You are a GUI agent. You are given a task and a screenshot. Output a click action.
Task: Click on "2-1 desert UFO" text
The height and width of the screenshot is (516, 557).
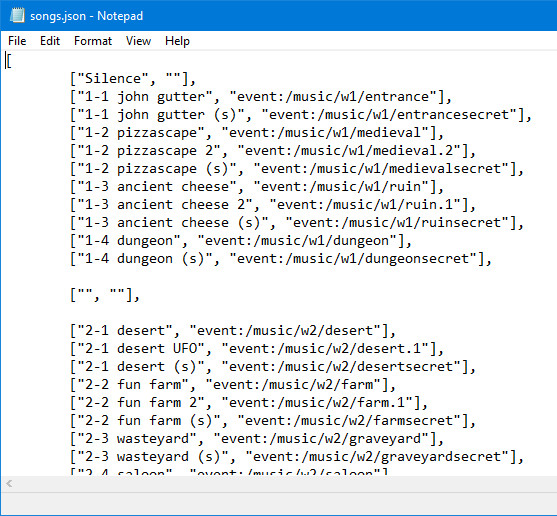click(x=141, y=349)
